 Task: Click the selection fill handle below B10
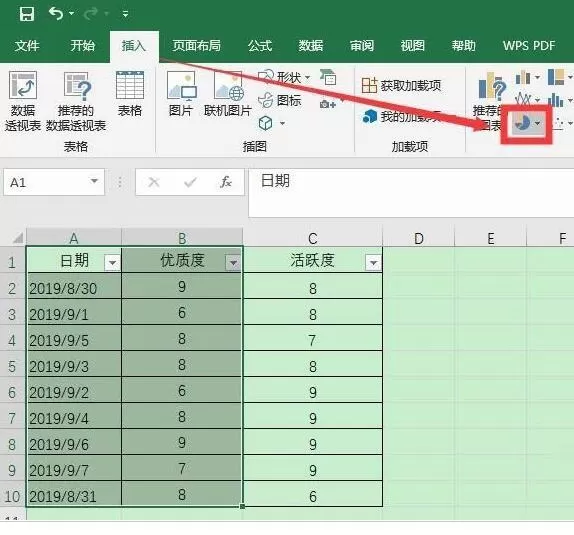pos(242,506)
